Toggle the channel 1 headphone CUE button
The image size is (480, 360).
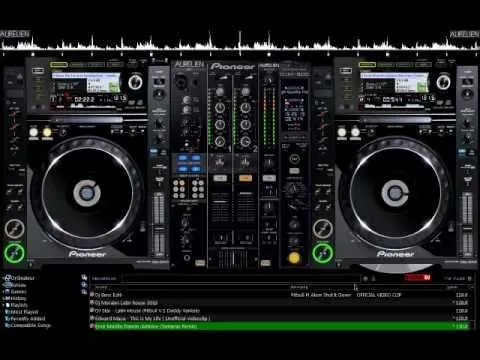[220, 178]
